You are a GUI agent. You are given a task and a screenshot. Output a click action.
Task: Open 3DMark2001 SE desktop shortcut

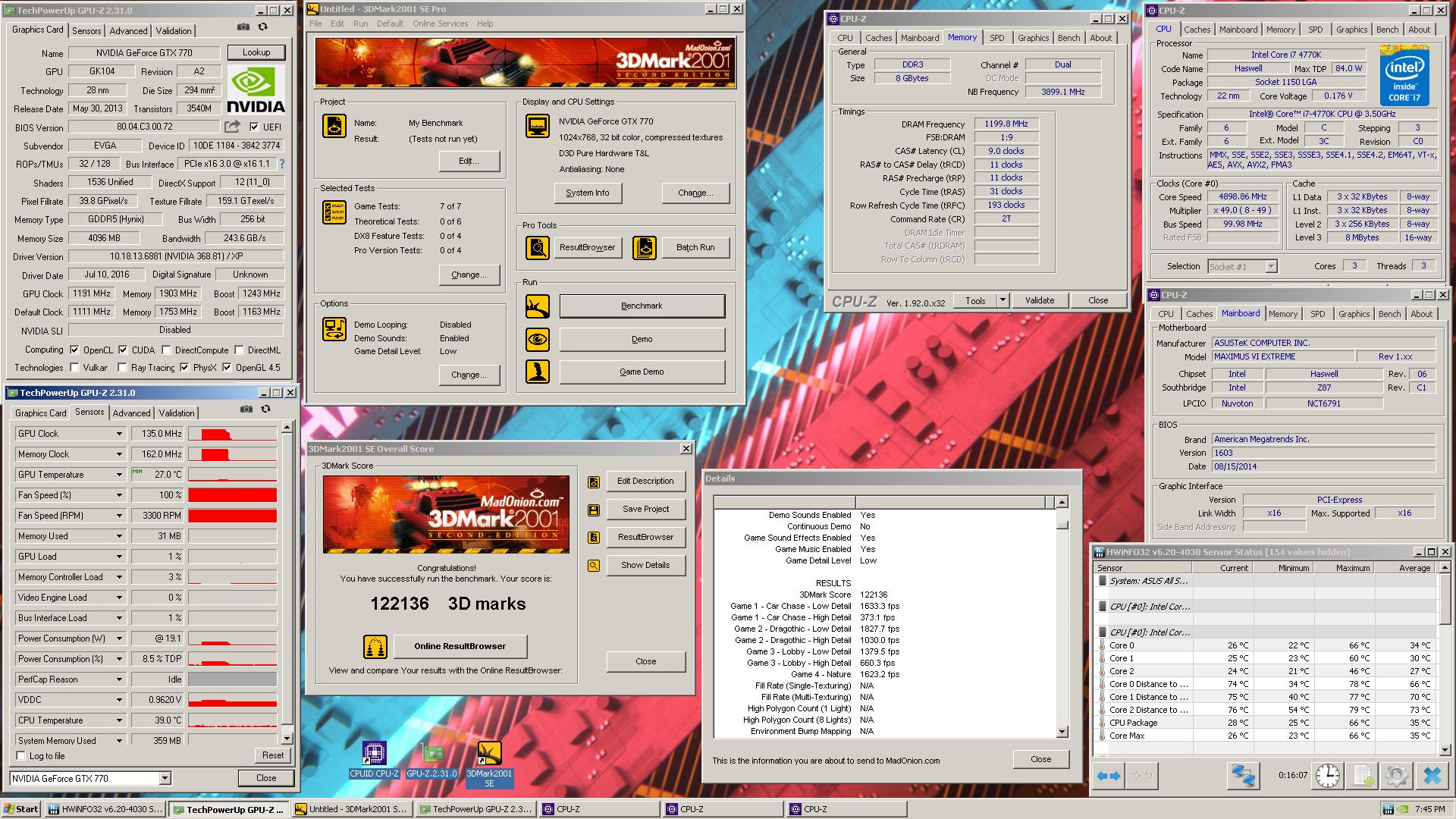coord(489,764)
